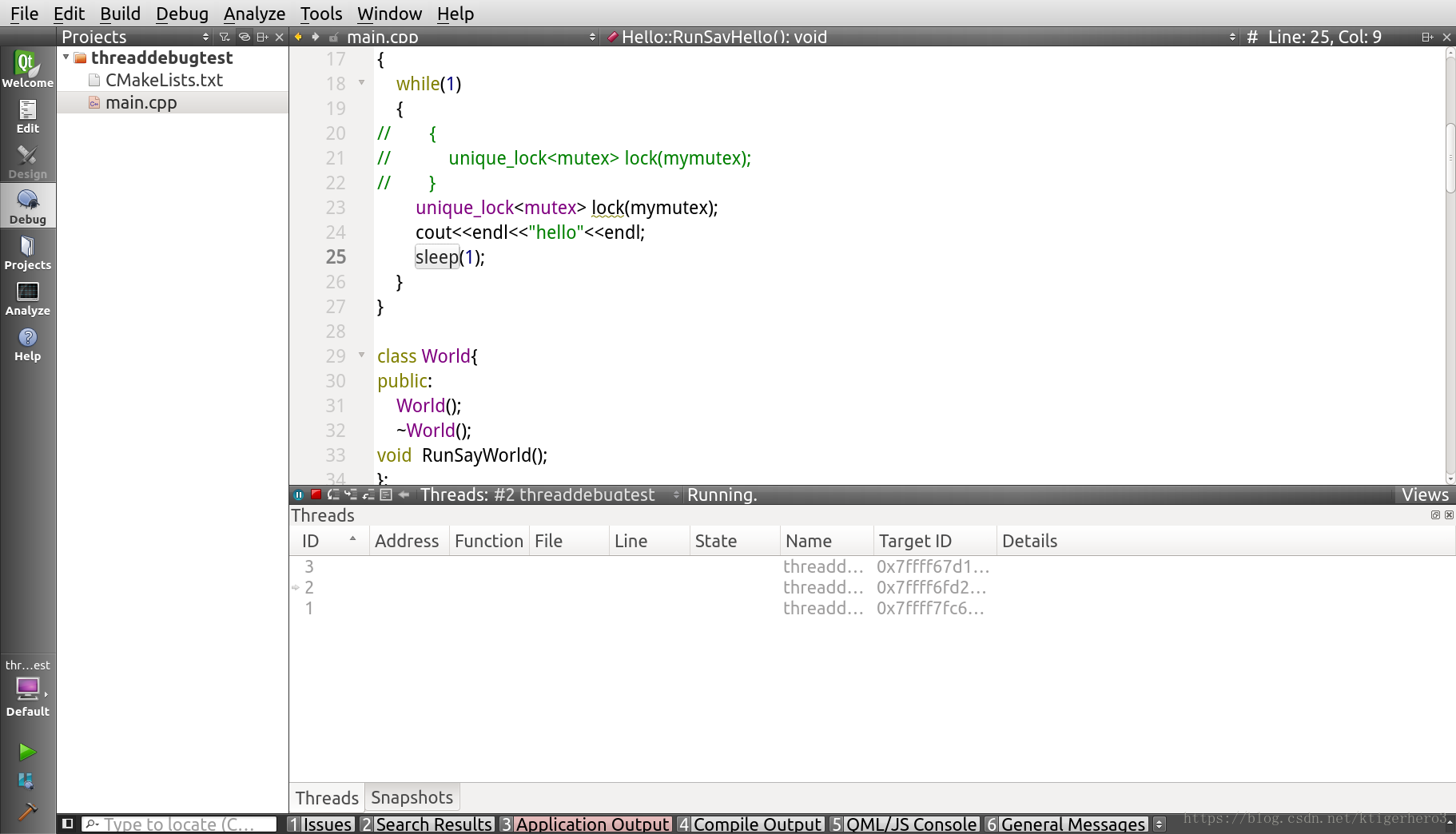Click the Step Over debugger icon
The width and height of the screenshot is (1456, 834).
[333, 494]
